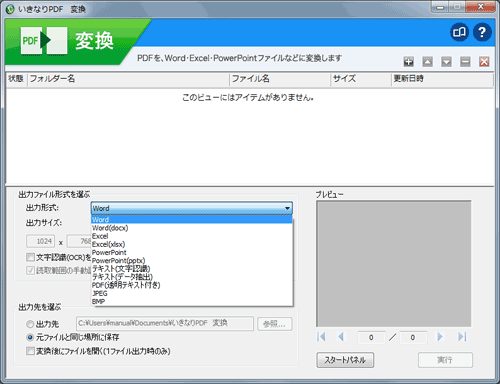Sort by the ファイル名 column header
This screenshot has height=384, width=500.
tap(280, 79)
